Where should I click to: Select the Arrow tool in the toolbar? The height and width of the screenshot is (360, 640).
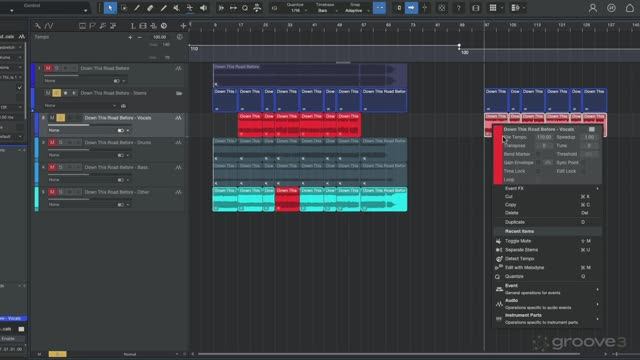[110, 8]
